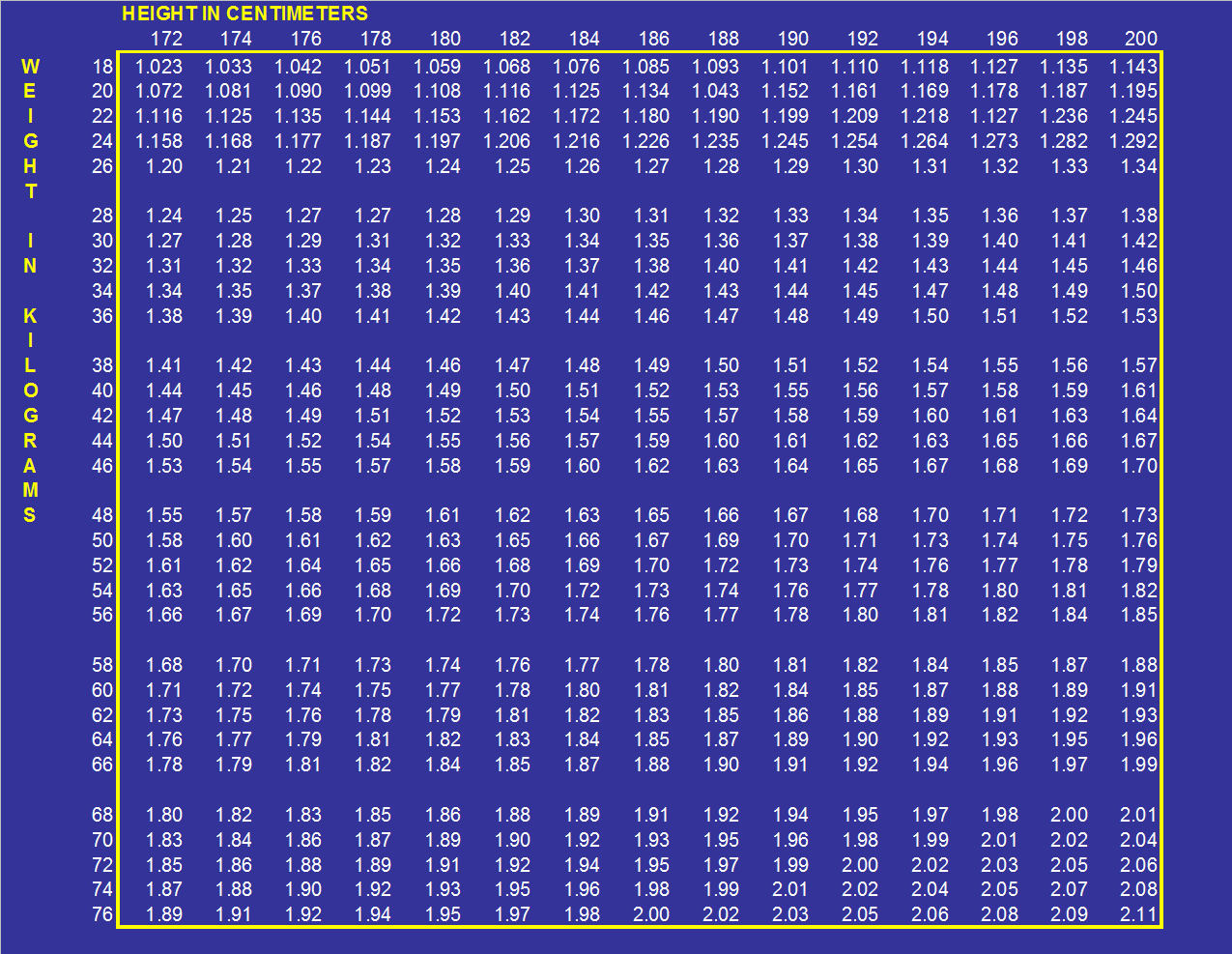
Task: Click cell 2.11 at weight 76, height 200
Action: click(x=1138, y=914)
